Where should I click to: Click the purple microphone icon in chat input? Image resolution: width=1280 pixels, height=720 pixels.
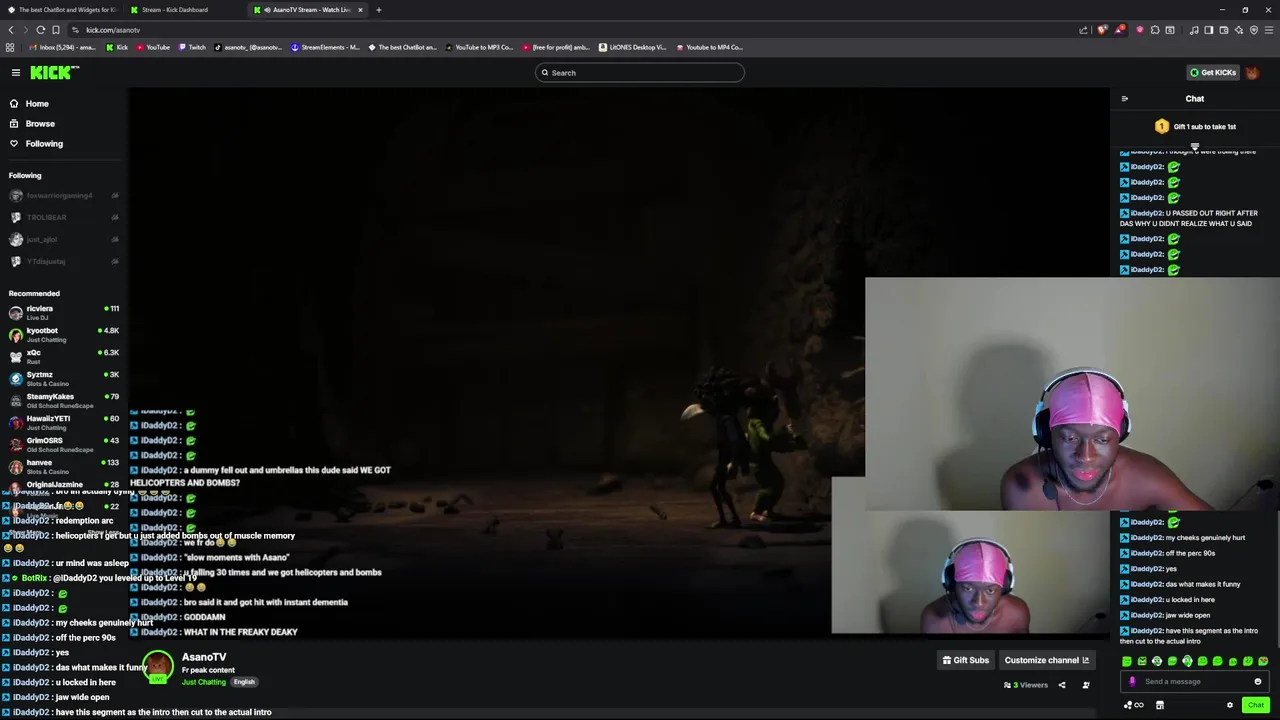coord(1132,682)
